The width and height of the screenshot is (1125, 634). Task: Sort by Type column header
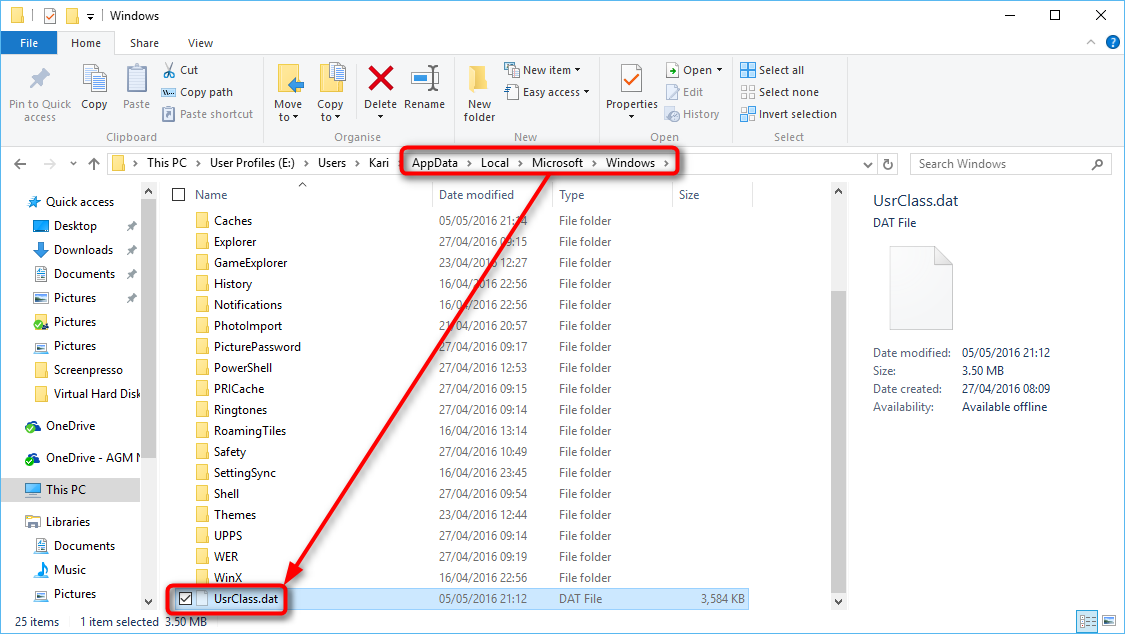click(612, 194)
